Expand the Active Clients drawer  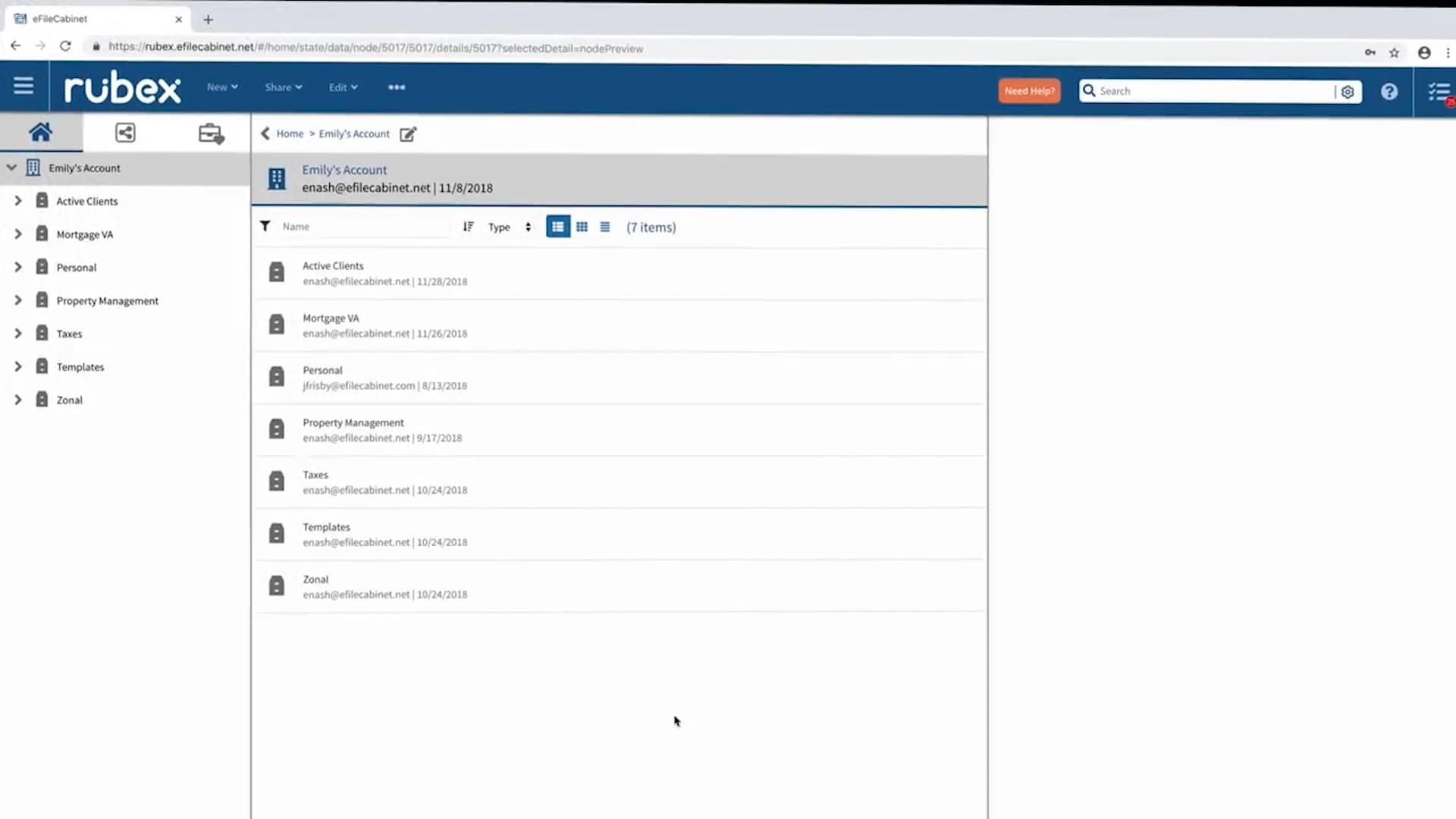(x=18, y=200)
